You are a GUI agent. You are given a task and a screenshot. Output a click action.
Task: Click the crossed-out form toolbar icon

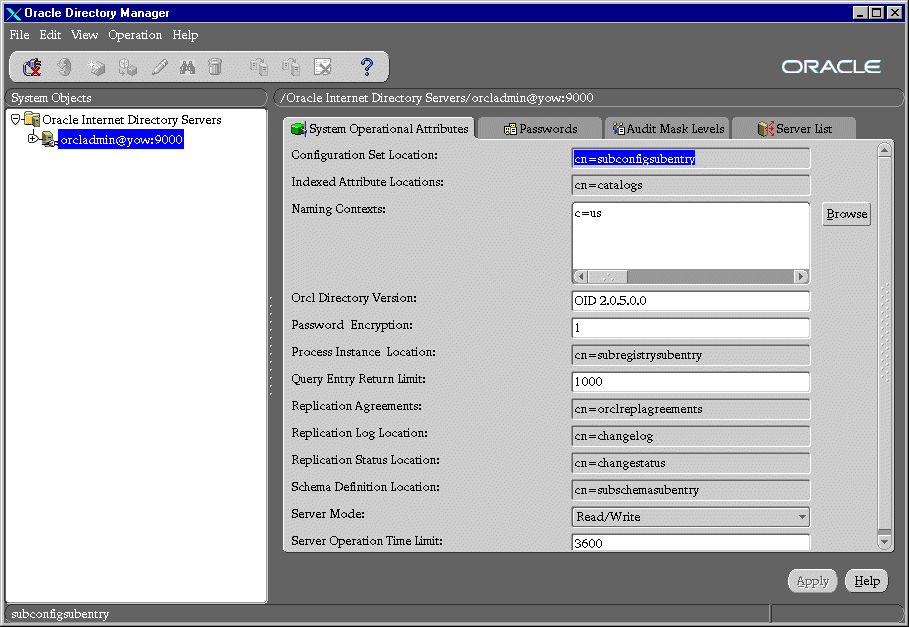click(323, 67)
